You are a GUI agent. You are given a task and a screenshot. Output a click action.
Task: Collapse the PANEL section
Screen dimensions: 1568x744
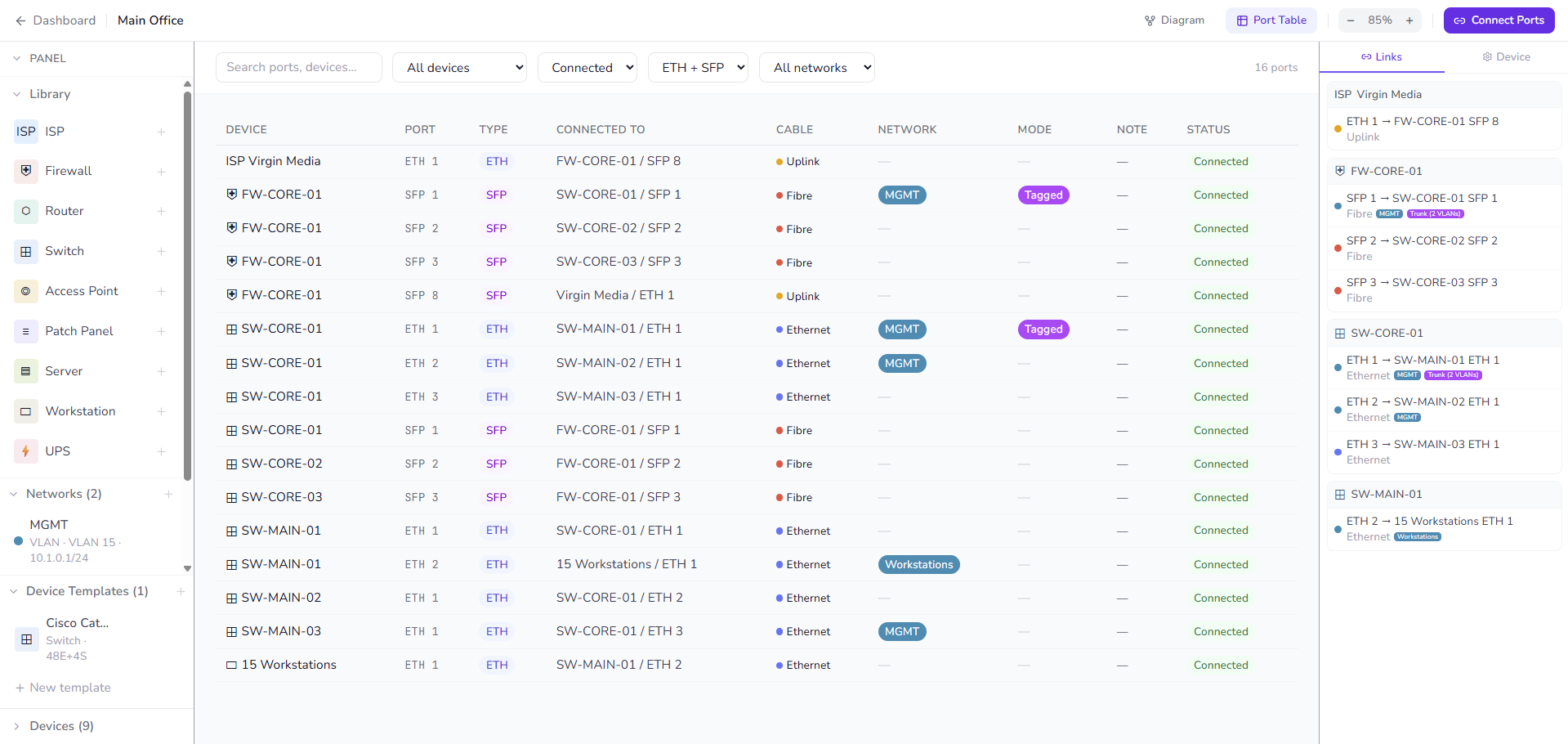(x=16, y=59)
